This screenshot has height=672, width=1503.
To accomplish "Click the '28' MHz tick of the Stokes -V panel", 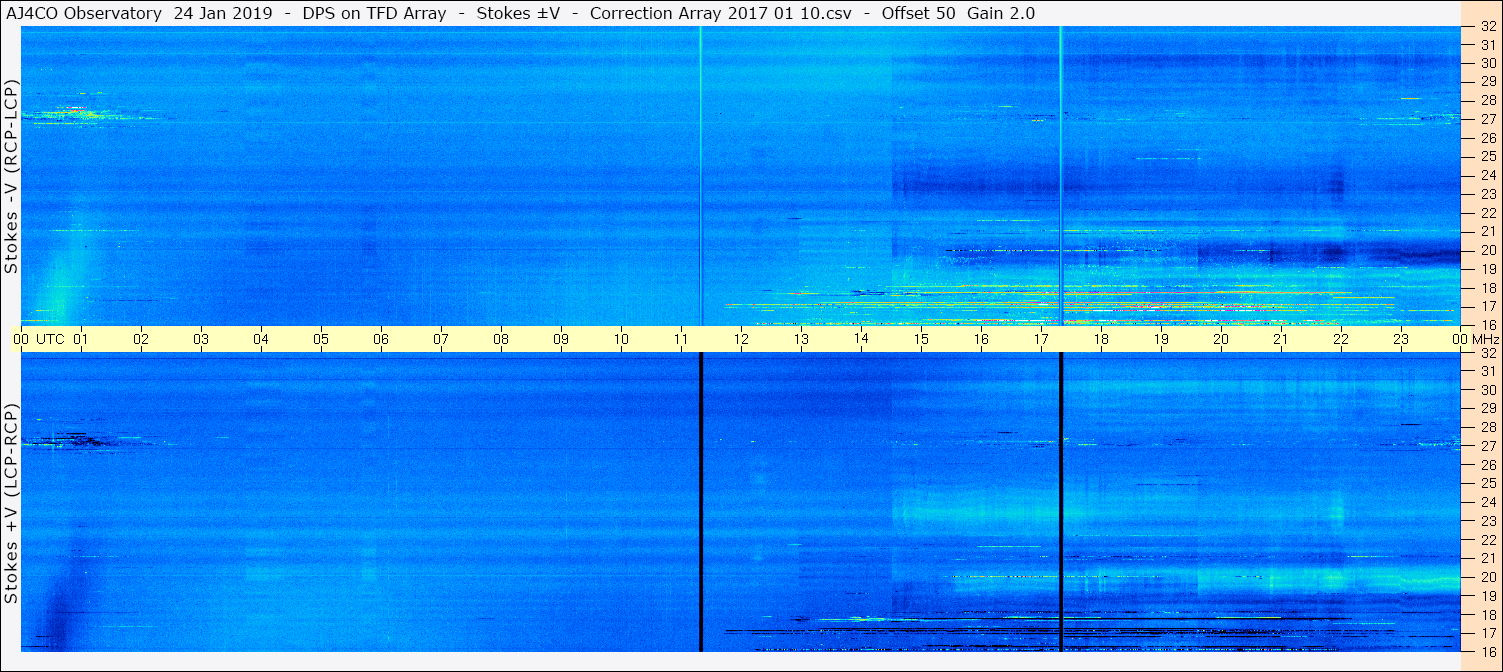I will pyautogui.click(x=1487, y=100).
